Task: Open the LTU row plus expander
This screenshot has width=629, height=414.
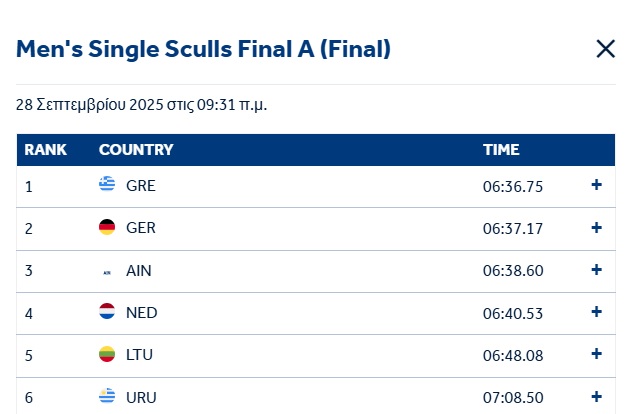Action: click(x=597, y=354)
